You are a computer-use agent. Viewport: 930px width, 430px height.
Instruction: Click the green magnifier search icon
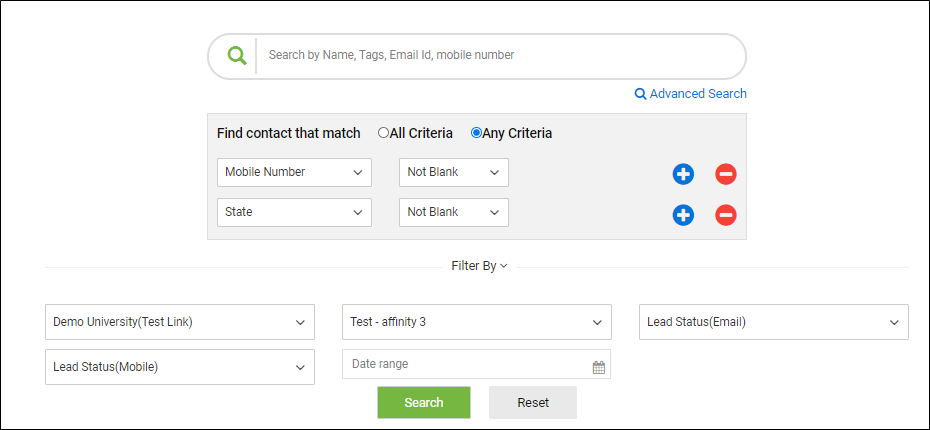pos(237,56)
